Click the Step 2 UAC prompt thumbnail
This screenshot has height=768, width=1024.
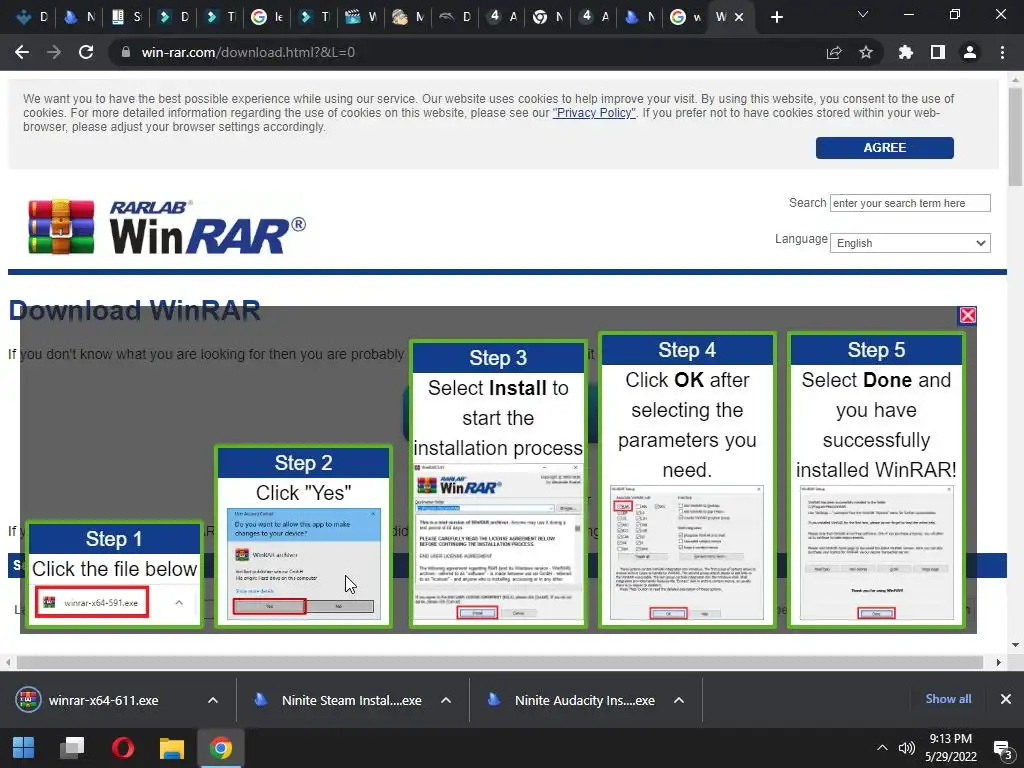pyautogui.click(x=304, y=563)
